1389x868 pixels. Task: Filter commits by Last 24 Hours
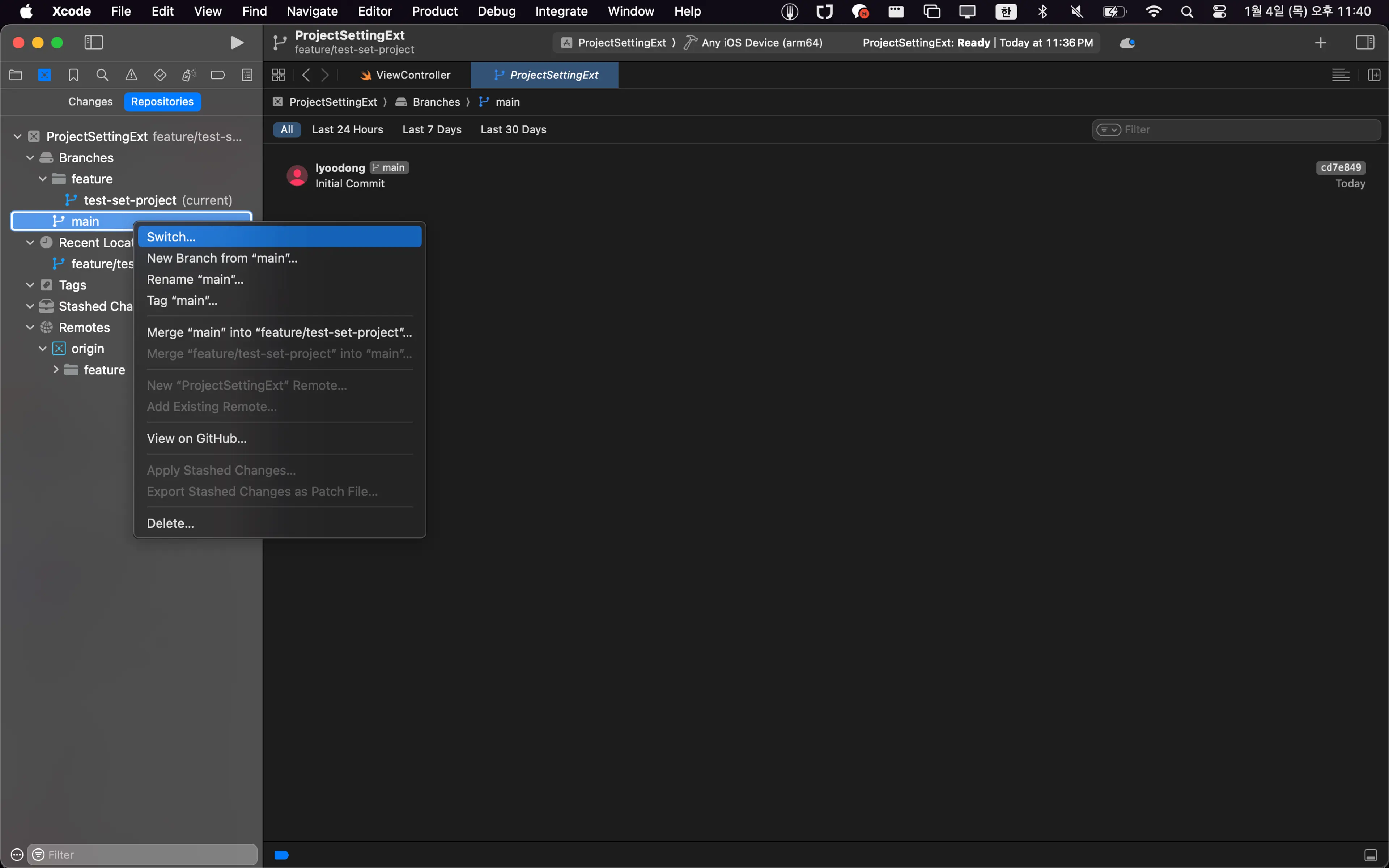tap(348, 130)
